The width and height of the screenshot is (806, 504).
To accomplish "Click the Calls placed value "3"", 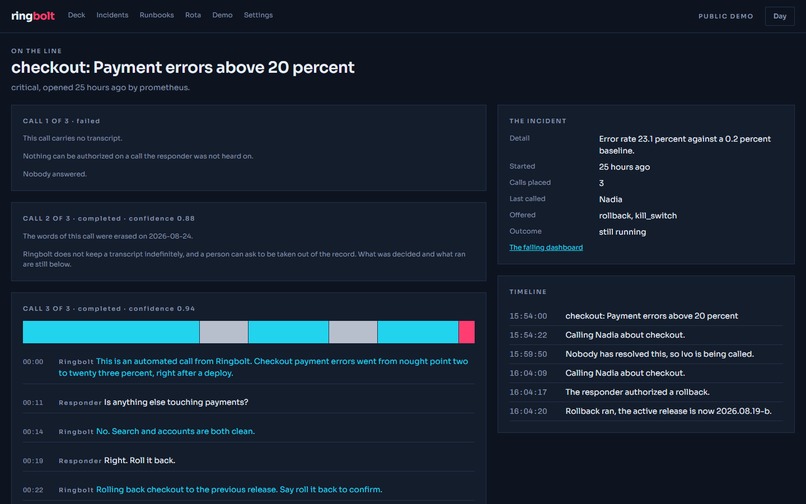I will [x=601, y=183].
